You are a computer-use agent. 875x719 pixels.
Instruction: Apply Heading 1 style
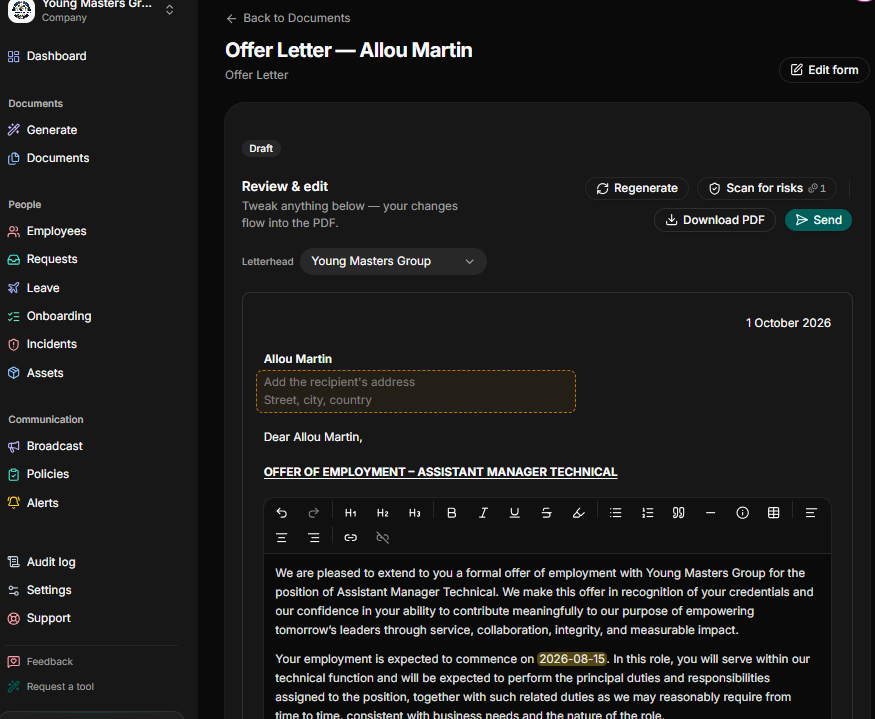(x=350, y=512)
